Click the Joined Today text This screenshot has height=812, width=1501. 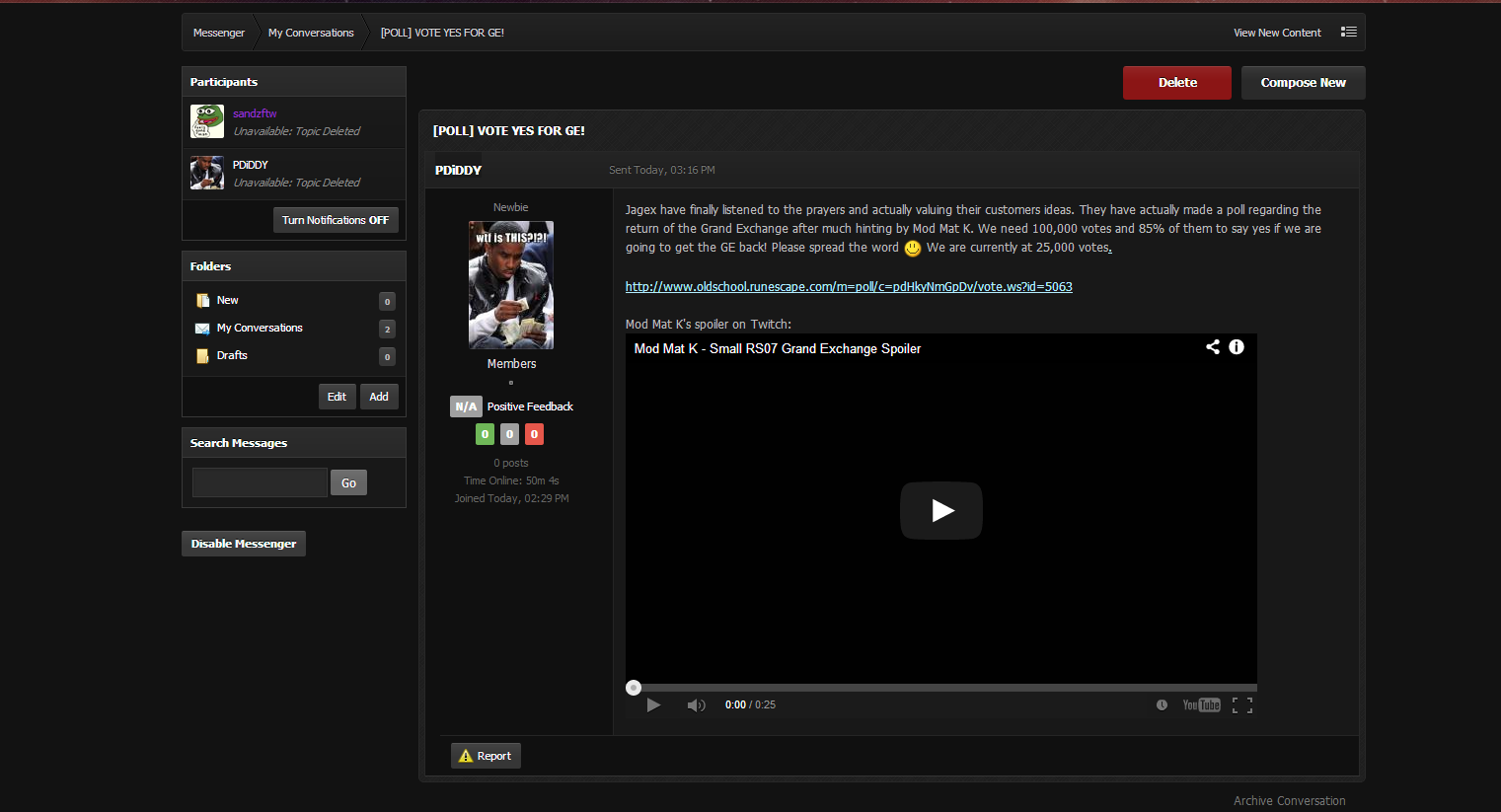click(511, 498)
